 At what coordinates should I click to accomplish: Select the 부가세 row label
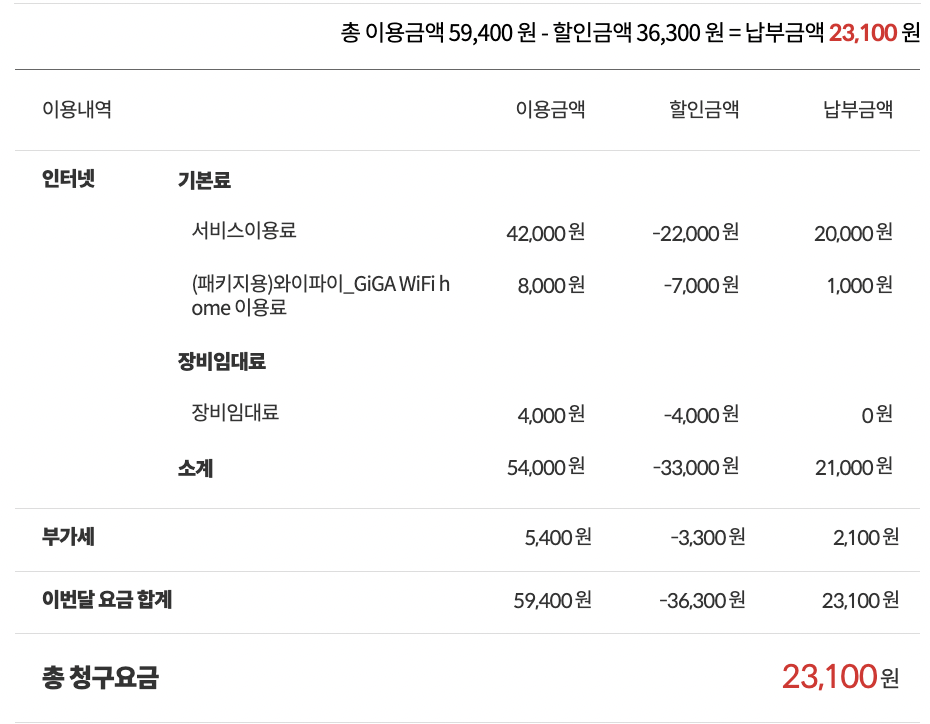point(68,537)
